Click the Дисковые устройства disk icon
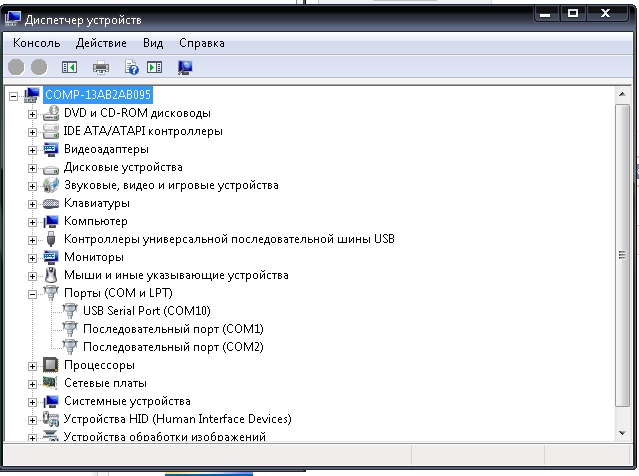This screenshot has width=639, height=476. [x=51, y=168]
